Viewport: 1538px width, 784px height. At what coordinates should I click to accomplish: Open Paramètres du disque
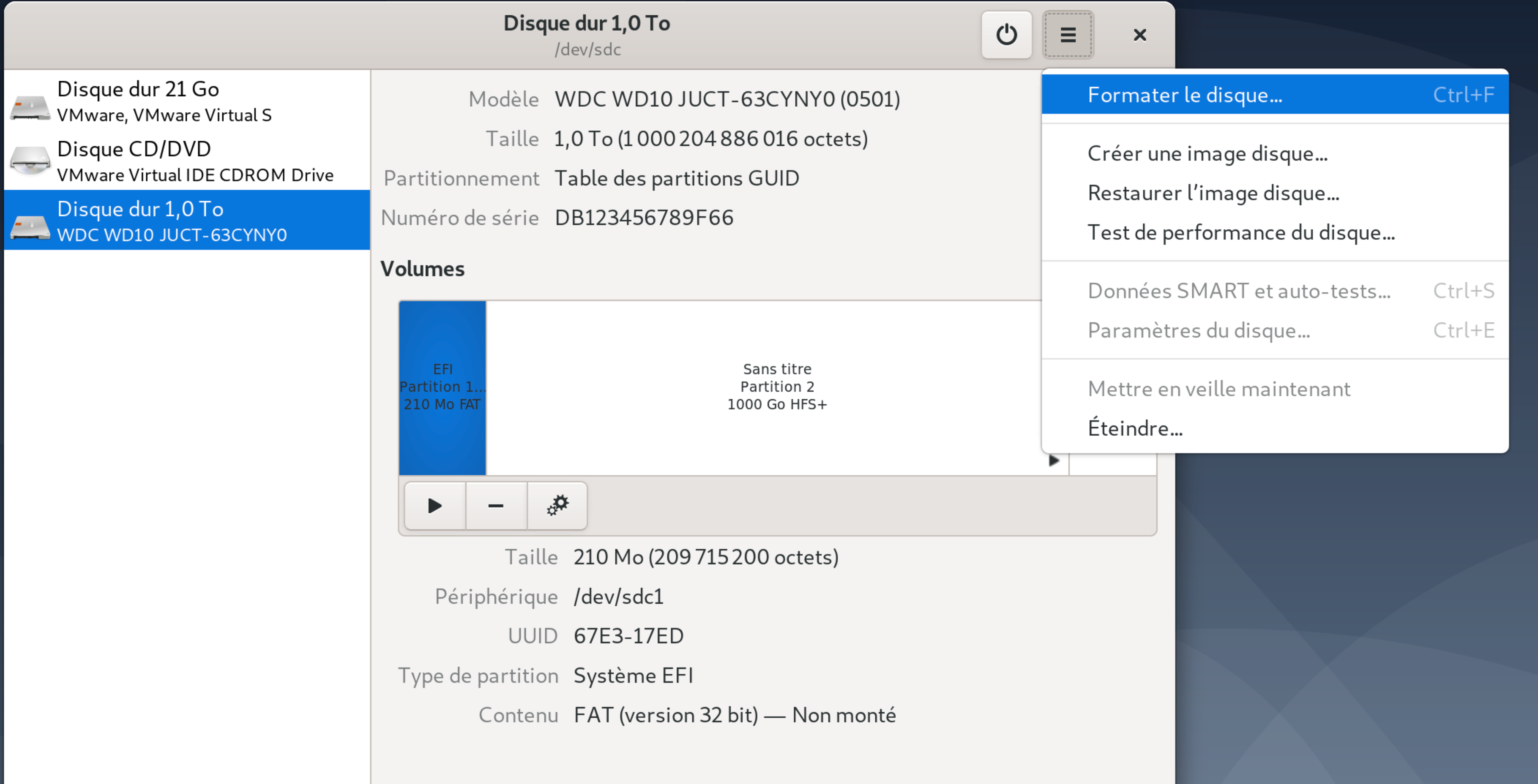click(1275, 330)
